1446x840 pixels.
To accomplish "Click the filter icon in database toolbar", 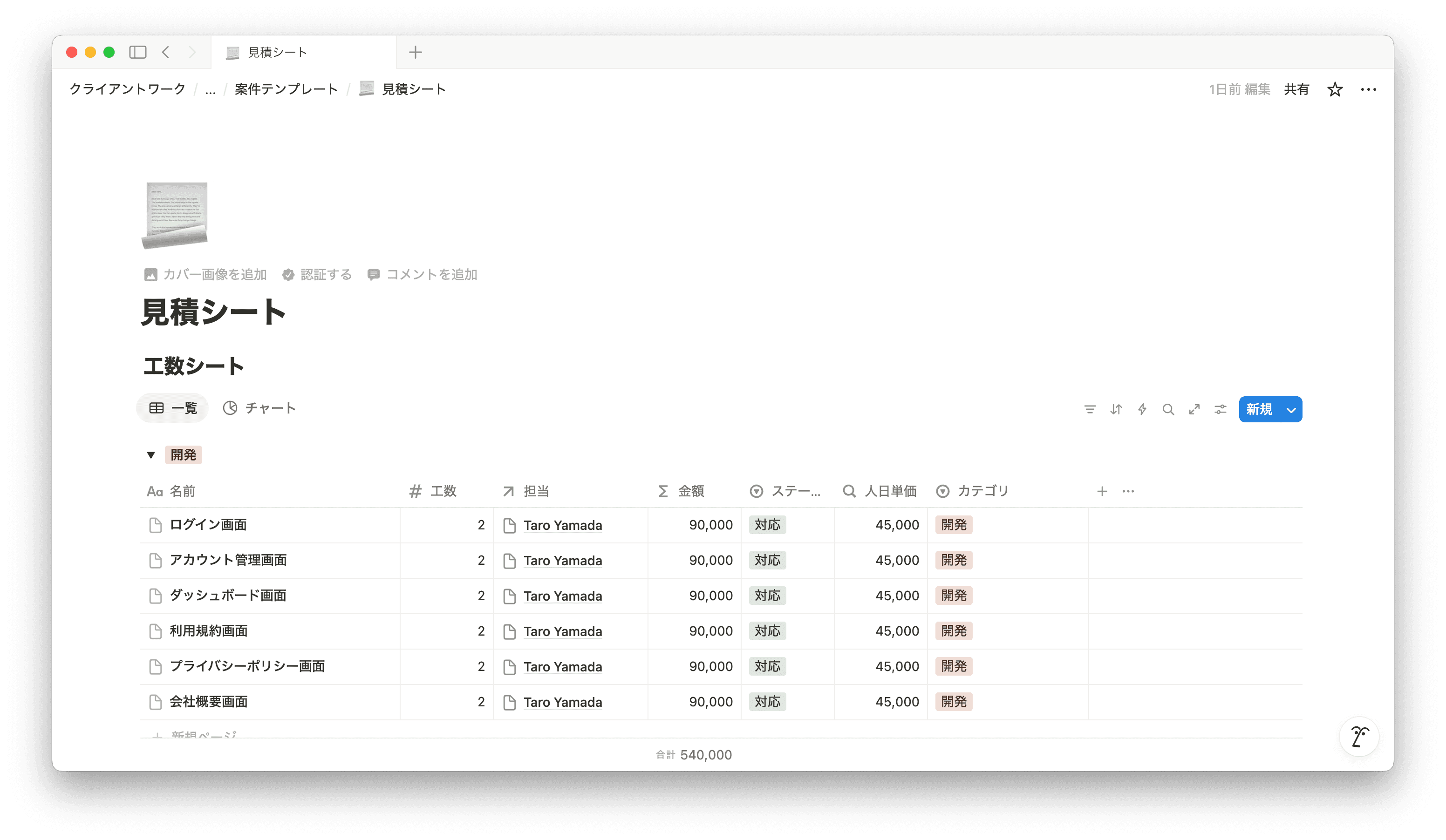I will pyautogui.click(x=1090, y=409).
